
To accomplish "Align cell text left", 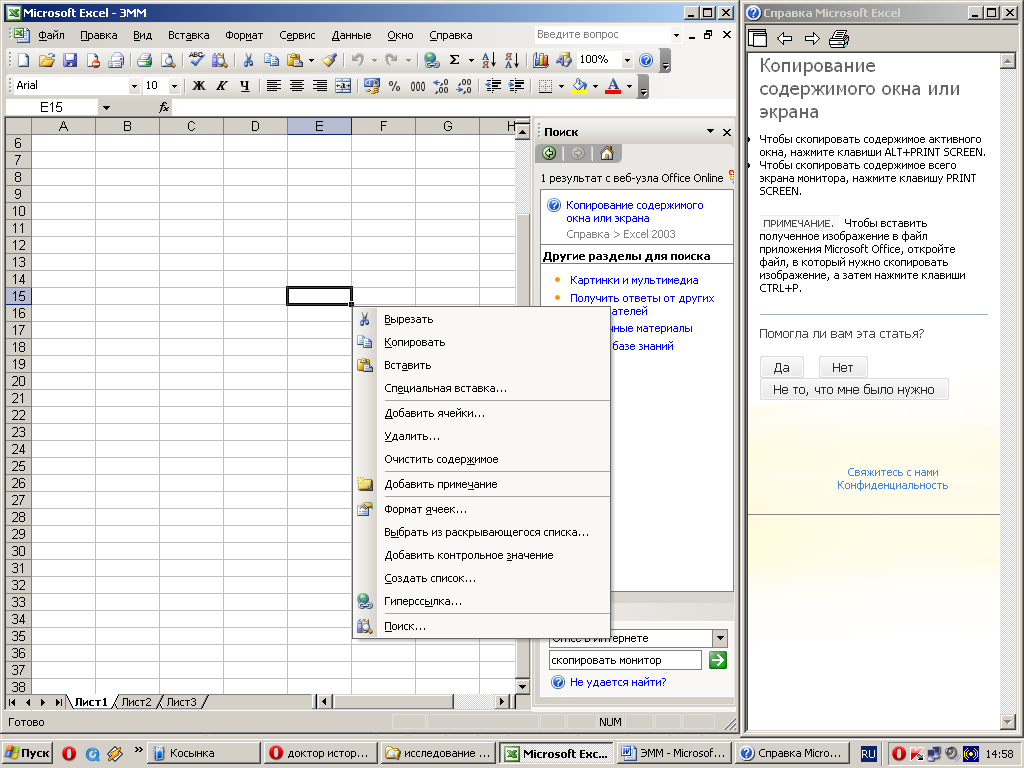I will coord(274,86).
